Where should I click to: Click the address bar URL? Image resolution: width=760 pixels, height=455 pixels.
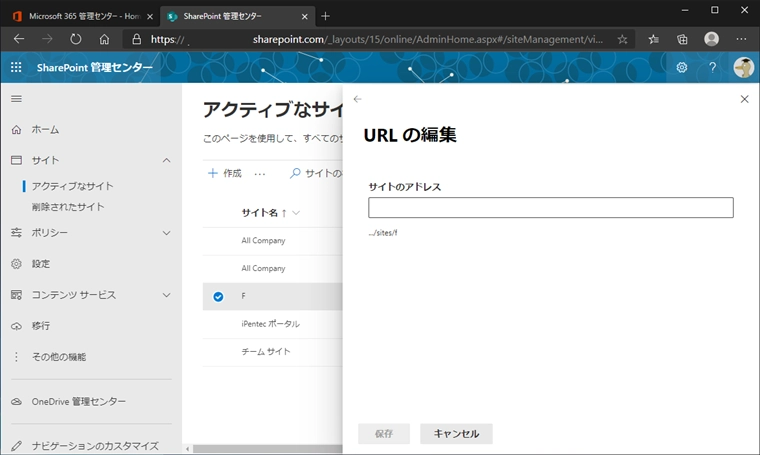(376, 39)
